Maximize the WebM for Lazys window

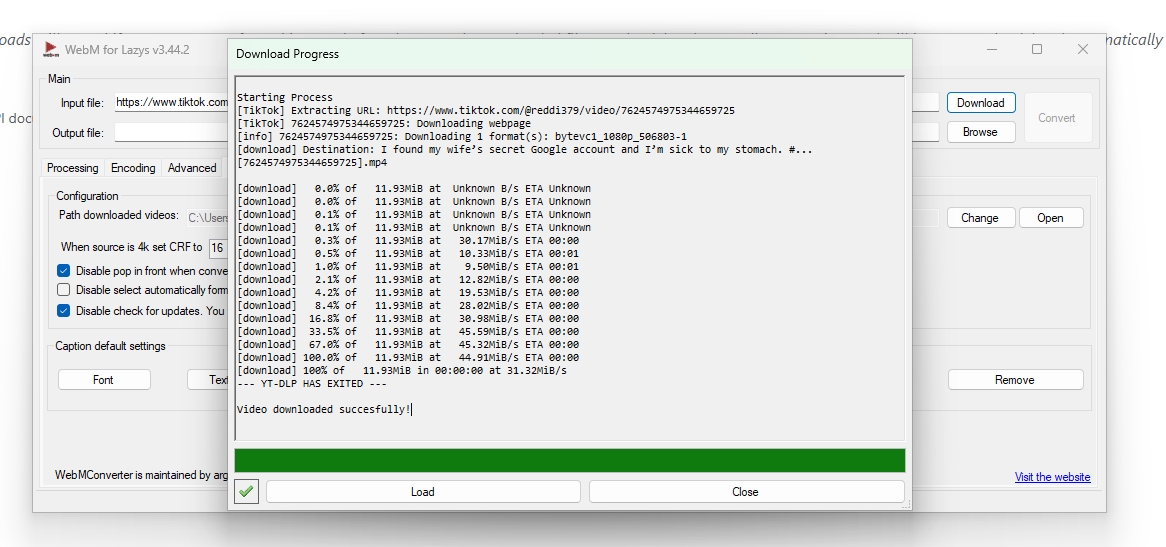coord(1037,49)
